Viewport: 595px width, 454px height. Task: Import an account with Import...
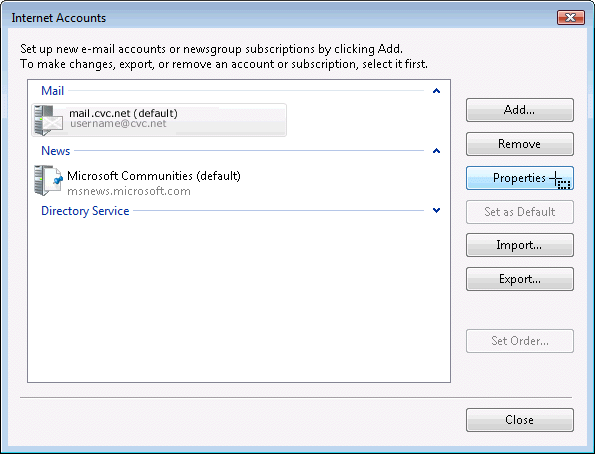pyautogui.click(x=519, y=245)
